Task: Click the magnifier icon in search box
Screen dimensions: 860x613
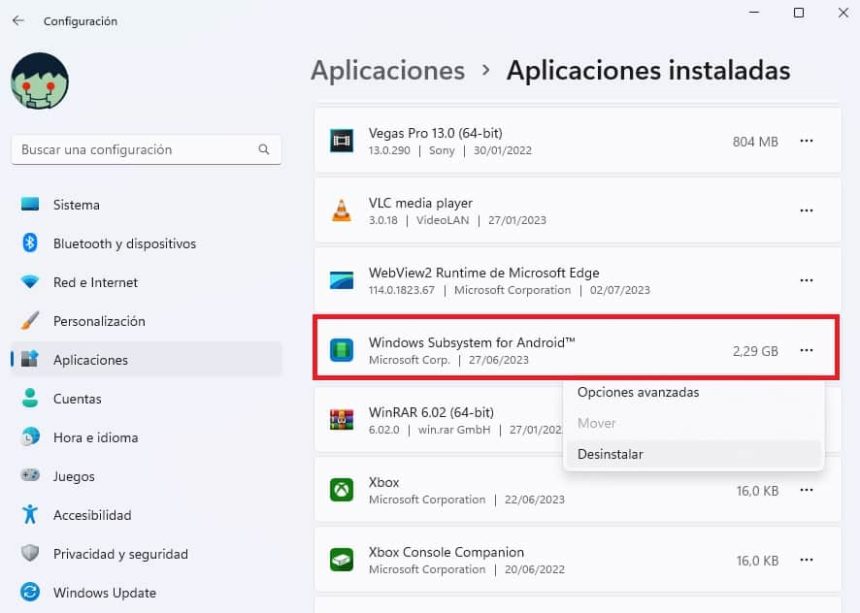Action: pos(264,149)
